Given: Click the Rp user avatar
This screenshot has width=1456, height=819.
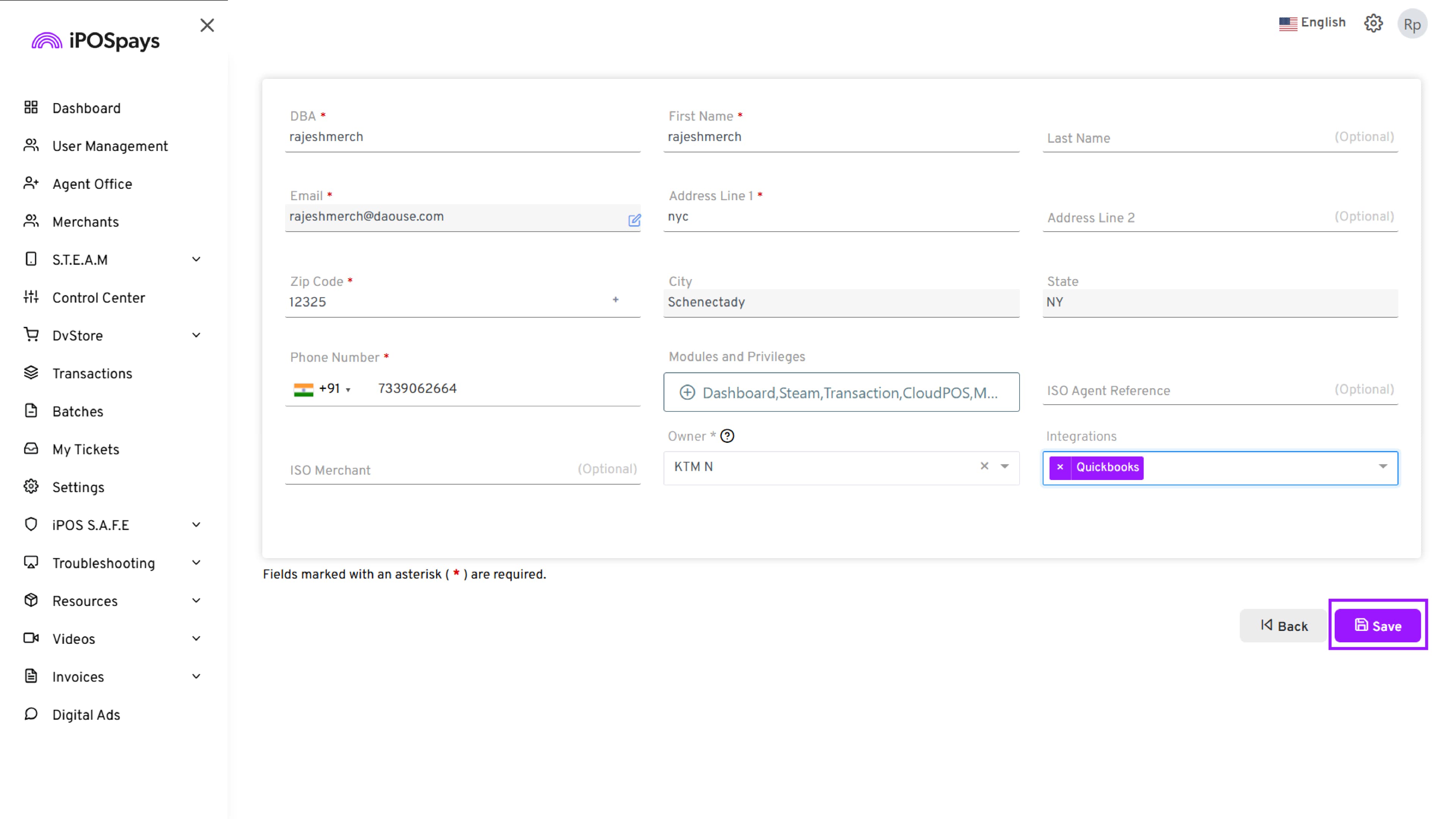Looking at the screenshot, I should pos(1412,24).
